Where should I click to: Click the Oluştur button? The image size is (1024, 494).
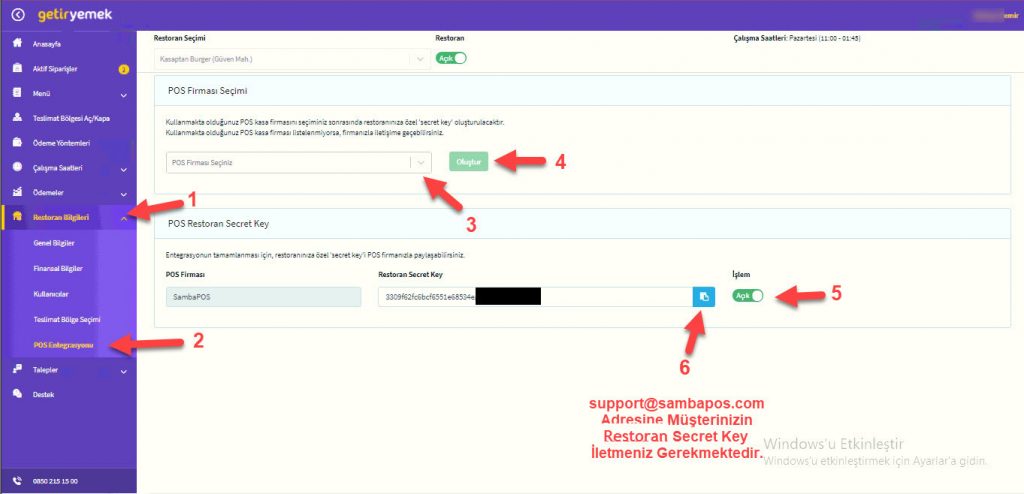pyautogui.click(x=469, y=162)
